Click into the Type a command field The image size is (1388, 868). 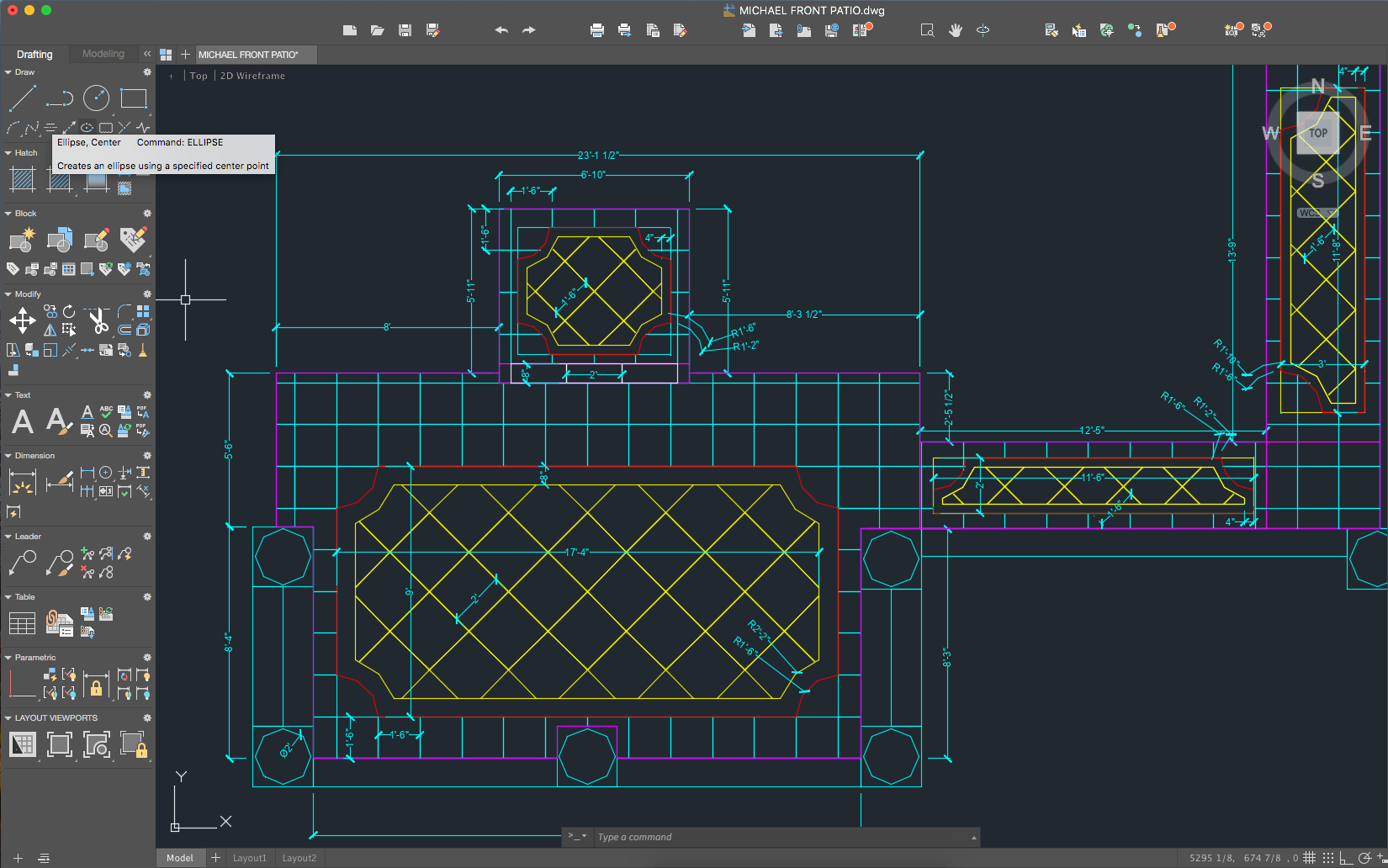(782, 837)
